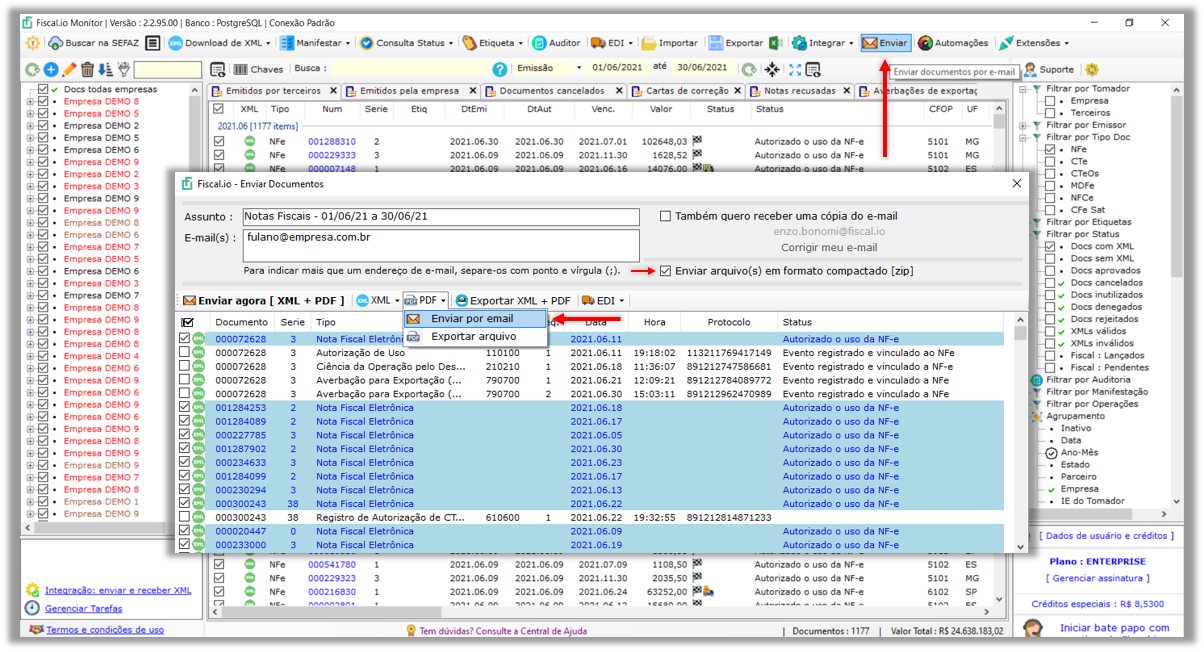Image resolution: width=1204 pixels, height=652 pixels.
Task: Select 'Enviar por email' from PDF menu
Action: (x=475, y=319)
